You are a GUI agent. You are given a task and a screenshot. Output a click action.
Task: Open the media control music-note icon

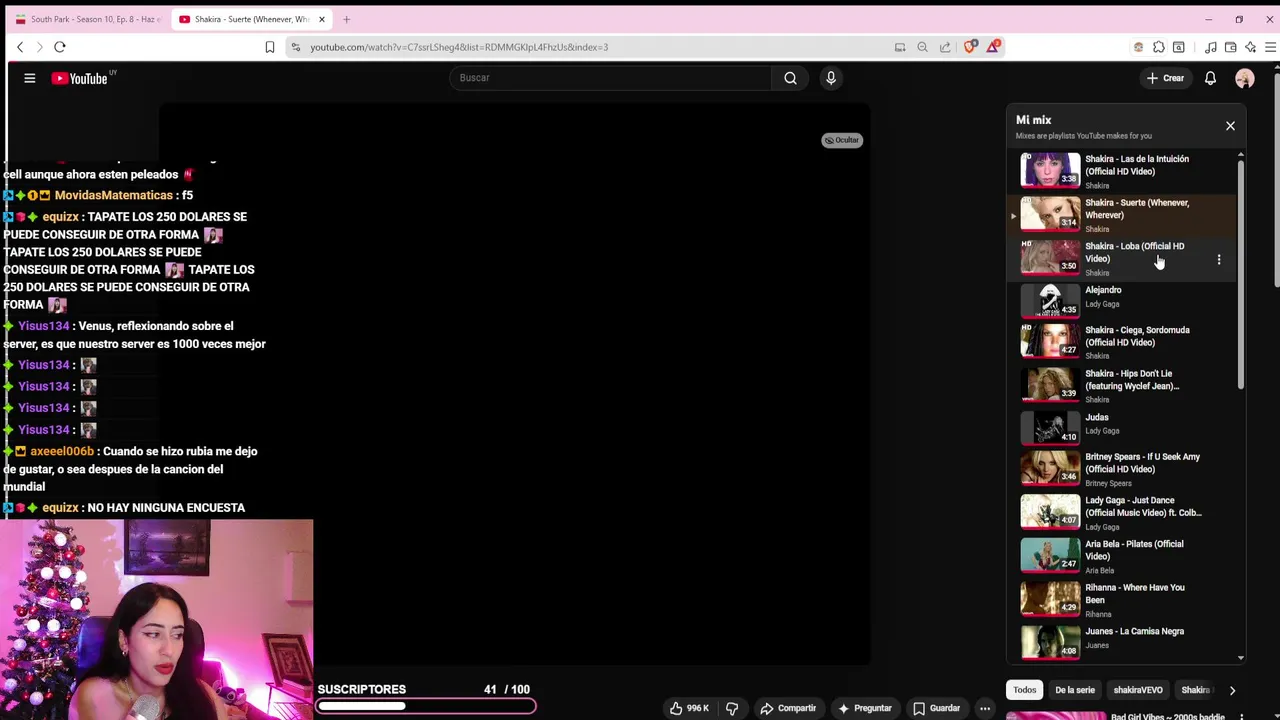click(x=1210, y=47)
